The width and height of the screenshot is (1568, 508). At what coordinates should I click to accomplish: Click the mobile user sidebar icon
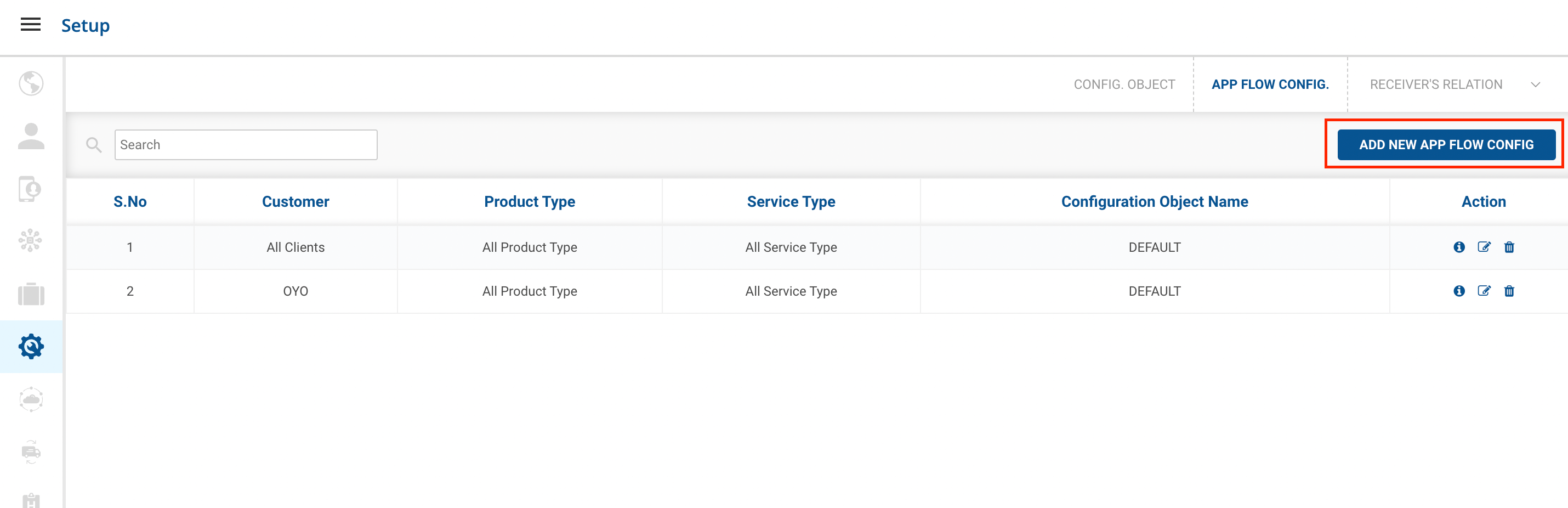click(31, 189)
